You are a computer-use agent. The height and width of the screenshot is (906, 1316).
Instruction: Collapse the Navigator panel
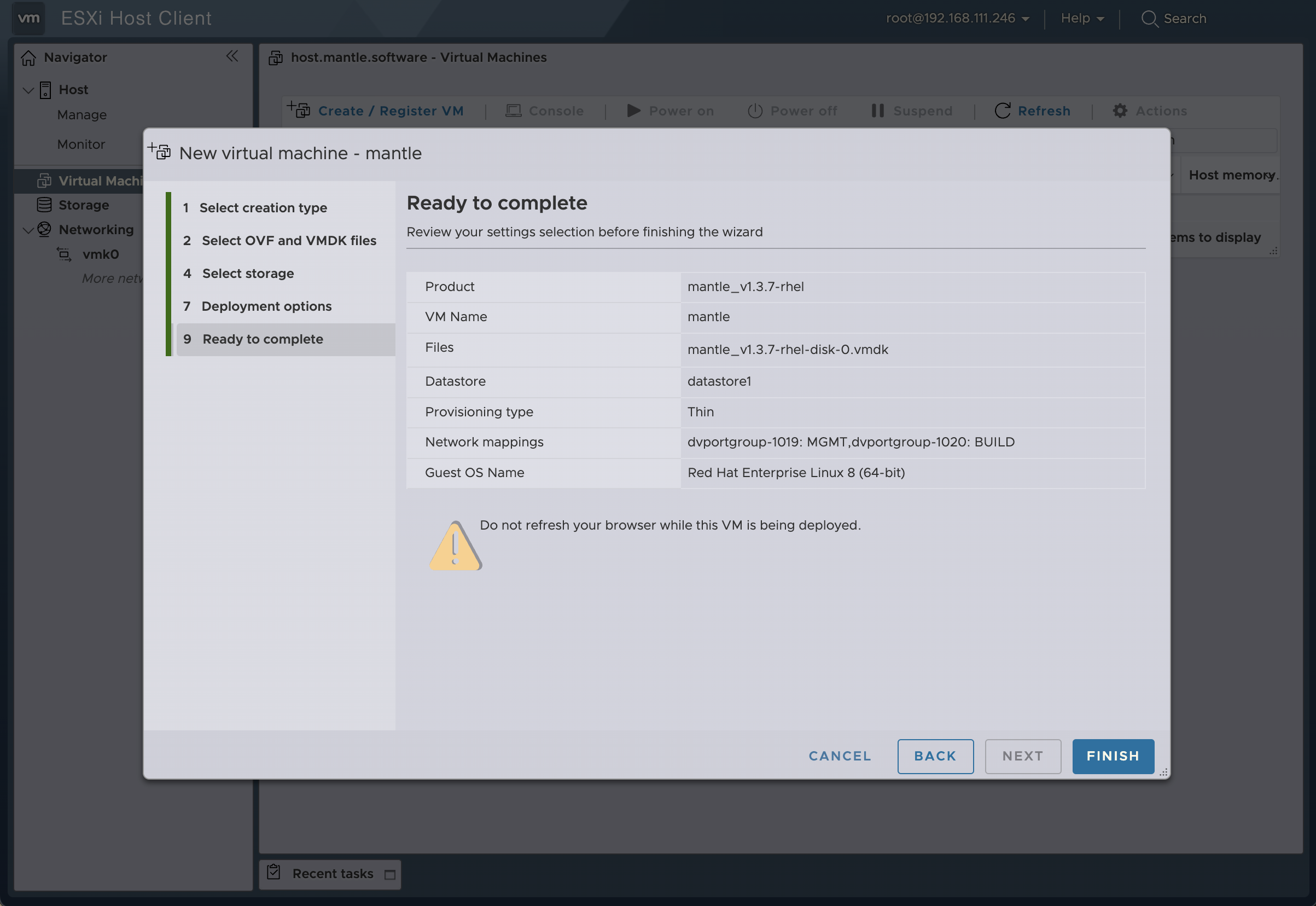[232, 56]
